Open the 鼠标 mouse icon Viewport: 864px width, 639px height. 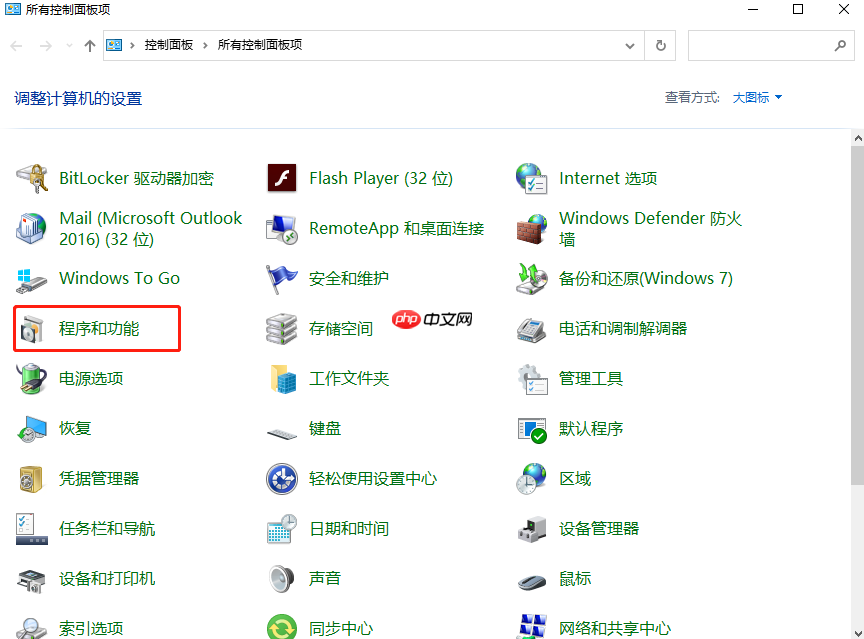(x=532, y=581)
